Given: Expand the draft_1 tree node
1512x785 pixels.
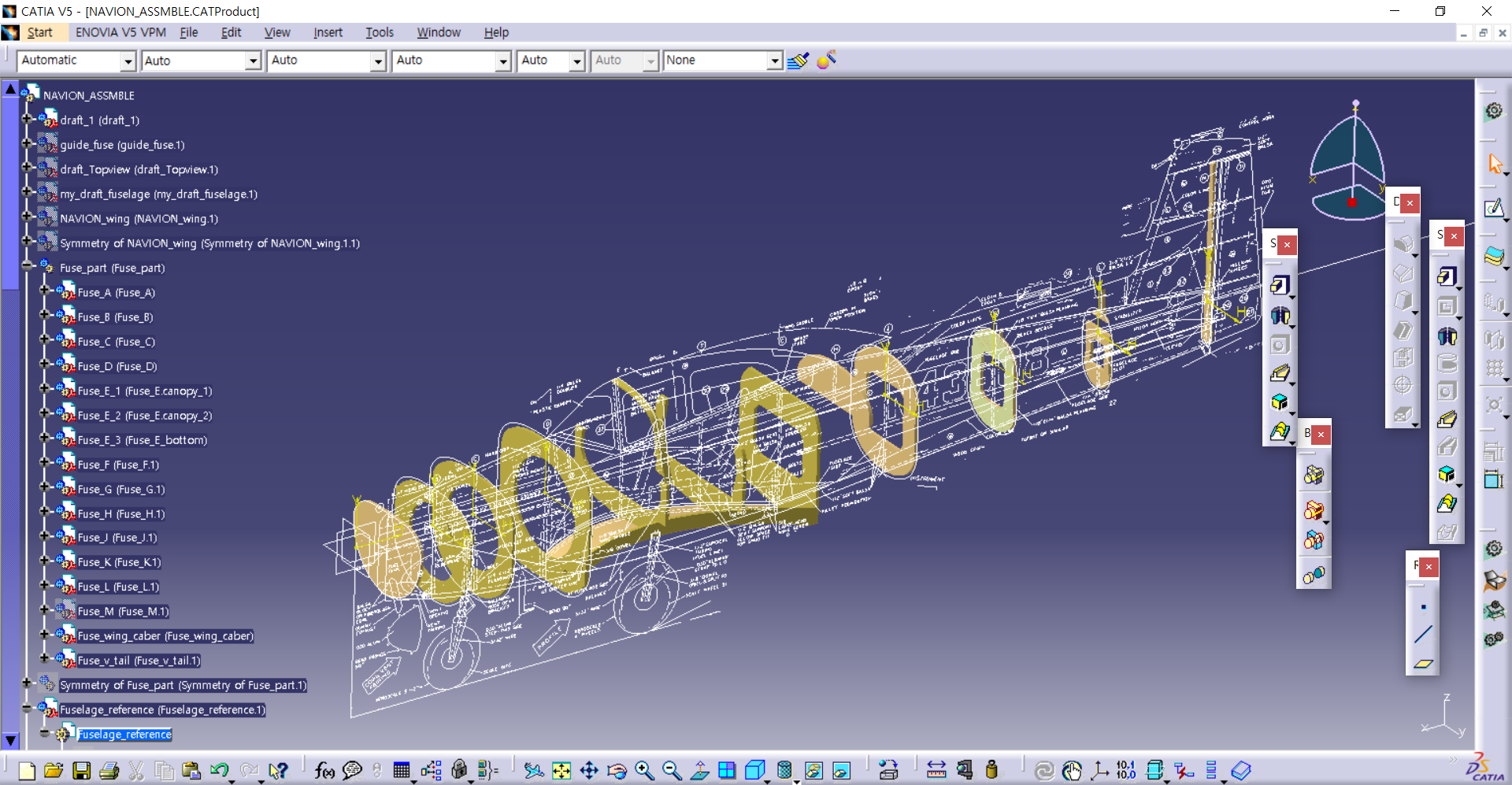Looking at the screenshot, I should 27,119.
